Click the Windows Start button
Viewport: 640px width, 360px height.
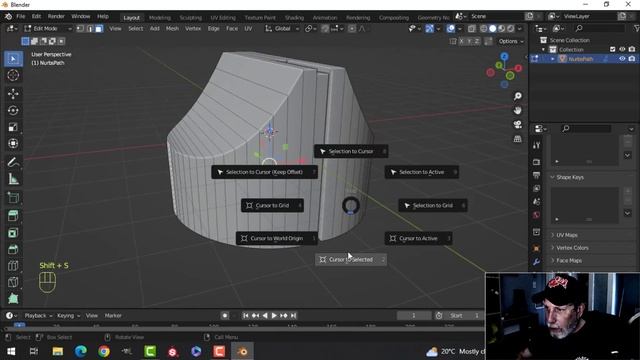11,351
